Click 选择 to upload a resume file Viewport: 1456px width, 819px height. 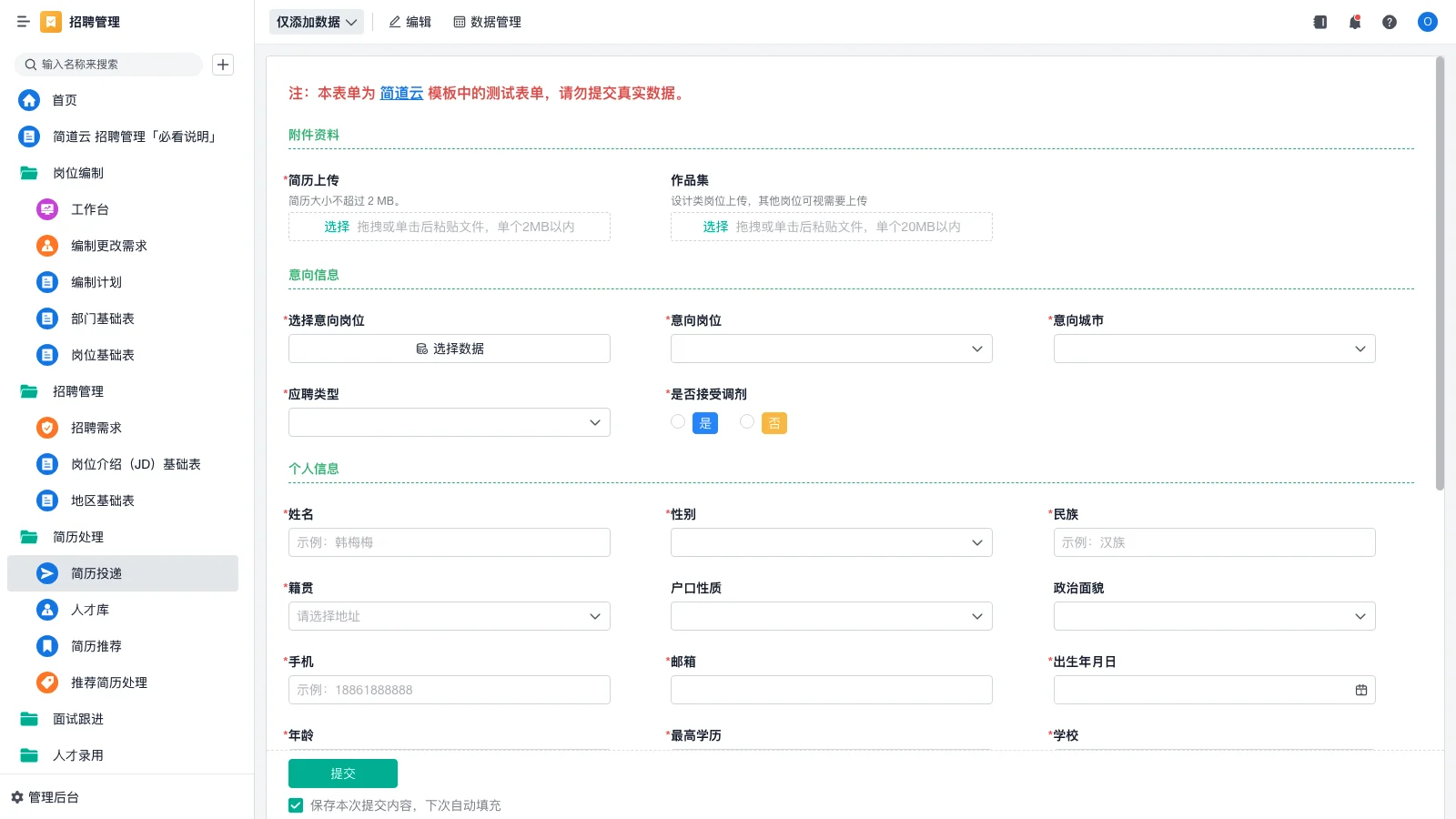pyautogui.click(x=336, y=227)
